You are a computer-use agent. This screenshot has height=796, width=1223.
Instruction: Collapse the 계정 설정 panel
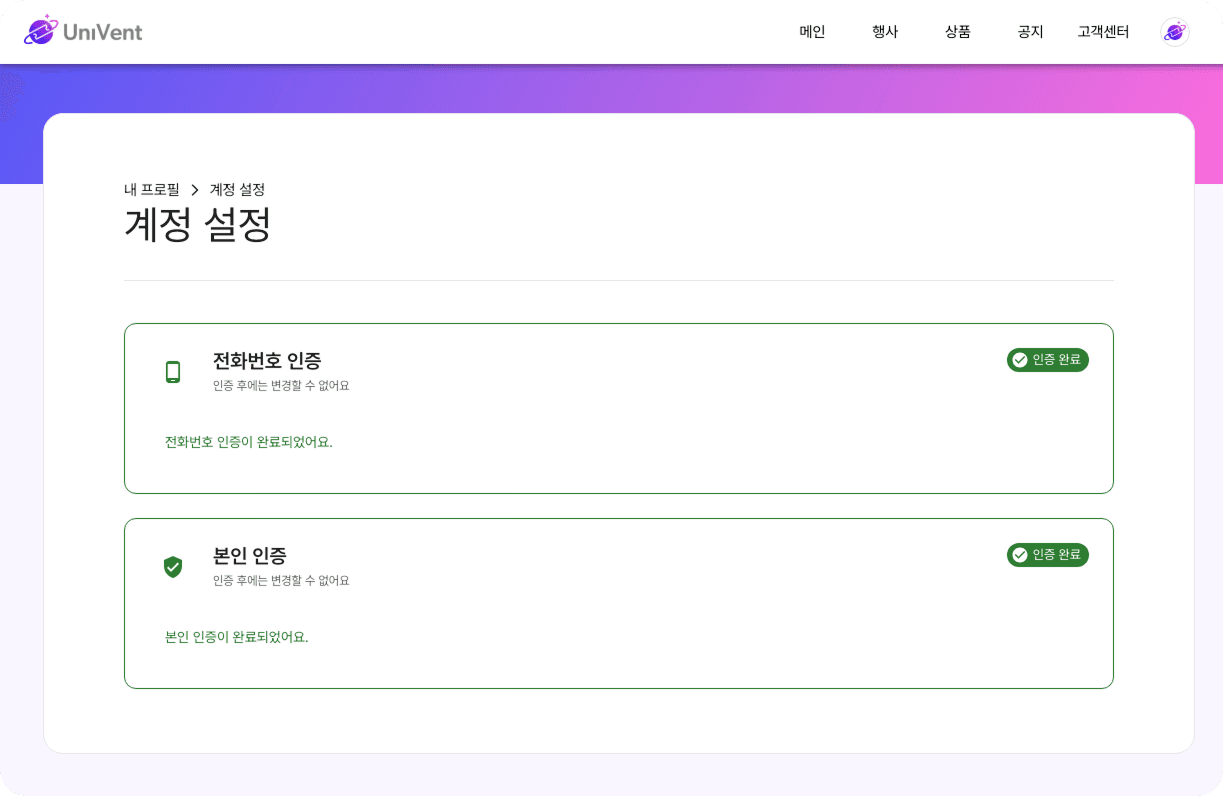[x=196, y=224]
